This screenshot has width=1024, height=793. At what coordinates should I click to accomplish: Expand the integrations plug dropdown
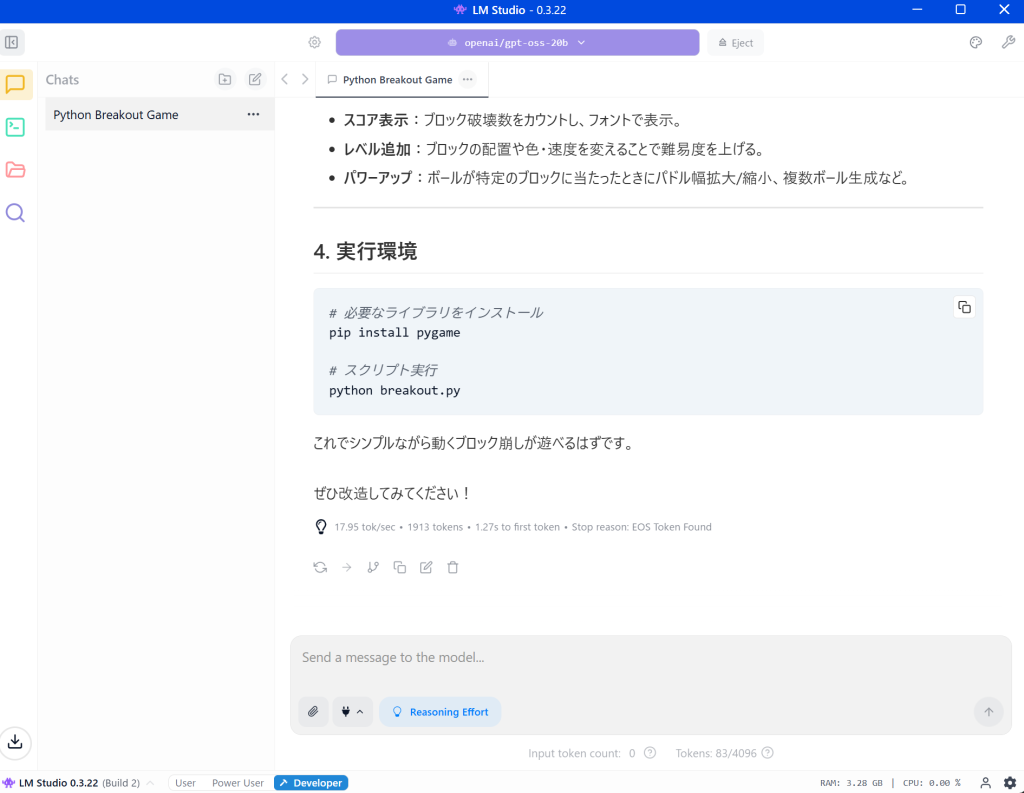pyautogui.click(x=351, y=712)
